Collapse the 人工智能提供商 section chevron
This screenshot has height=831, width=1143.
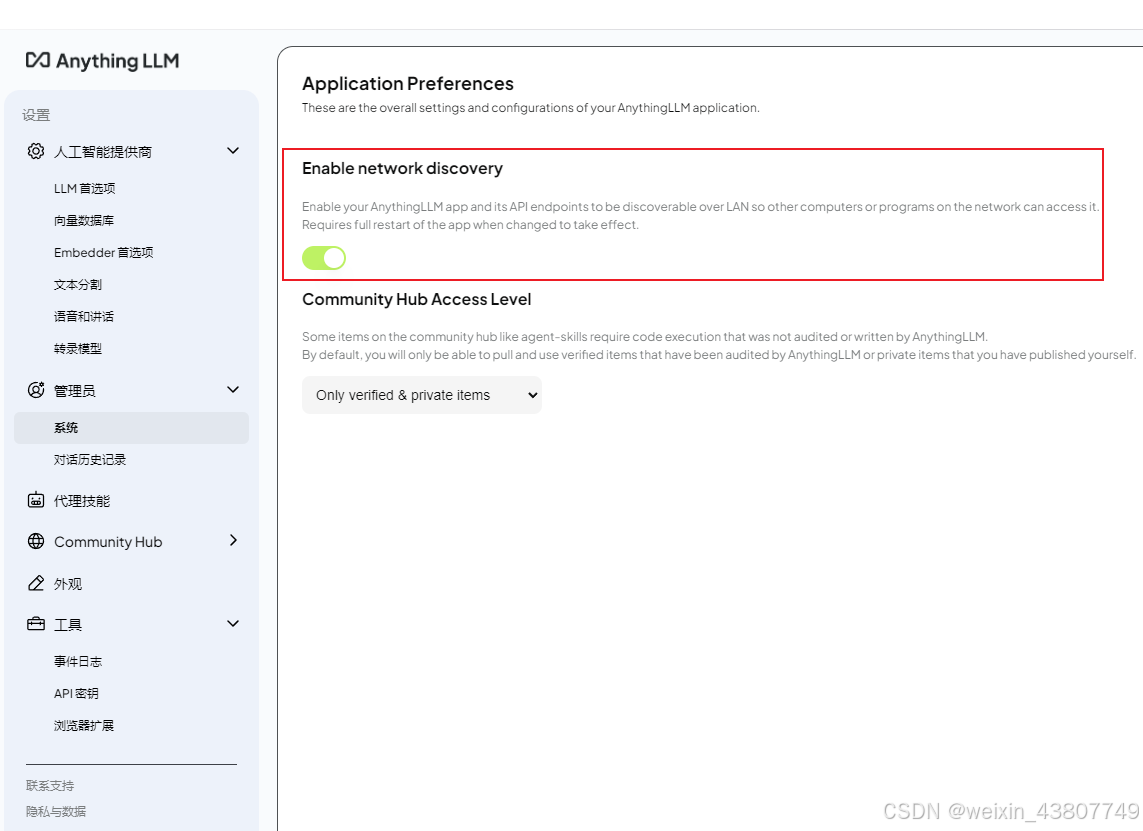(x=233, y=151)
